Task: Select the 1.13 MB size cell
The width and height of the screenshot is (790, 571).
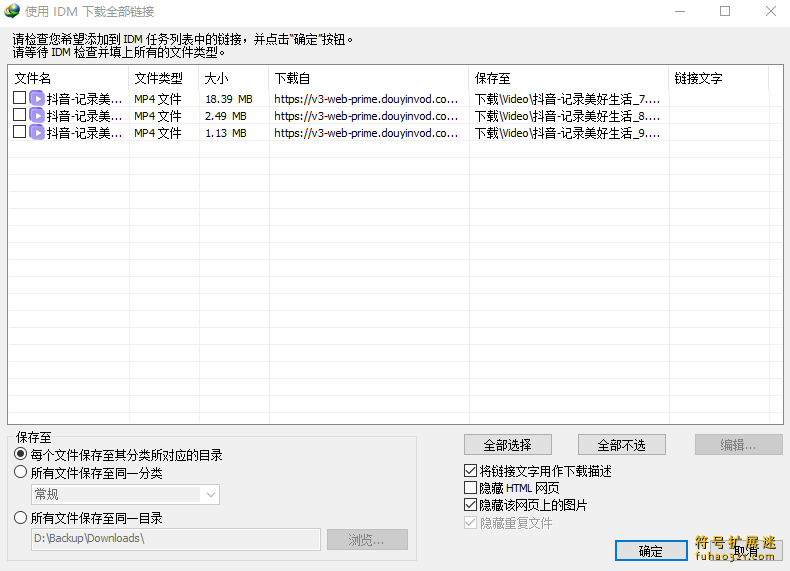Action: [226, 133]
